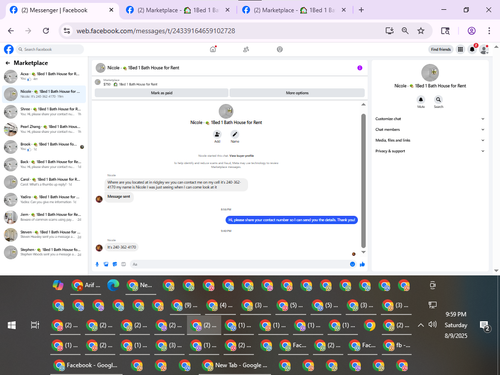Switch to Messenger | Facebook tab

coord(62,10)
